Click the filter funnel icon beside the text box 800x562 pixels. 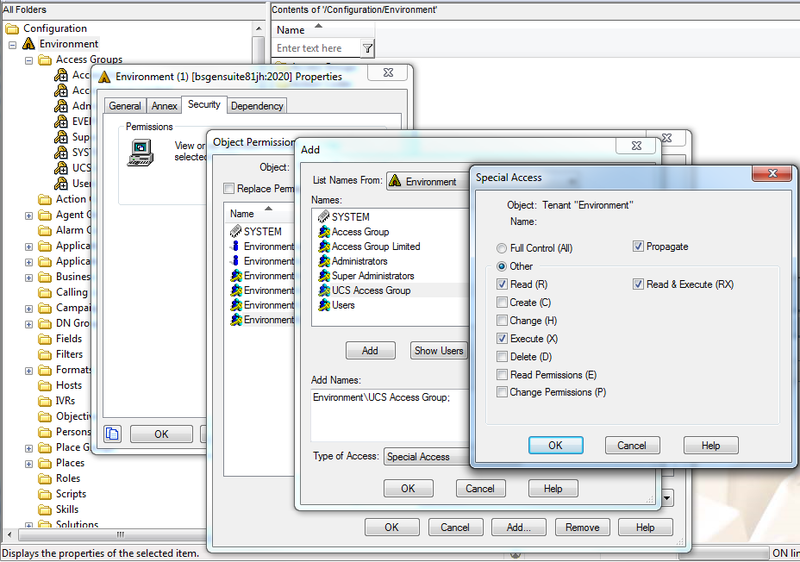coord(367,48)
